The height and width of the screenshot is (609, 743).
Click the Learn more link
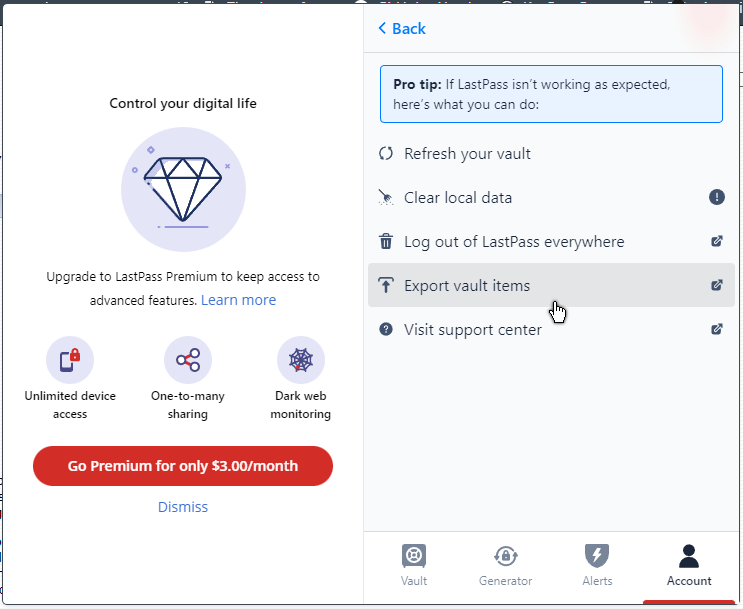coord(238,300)
